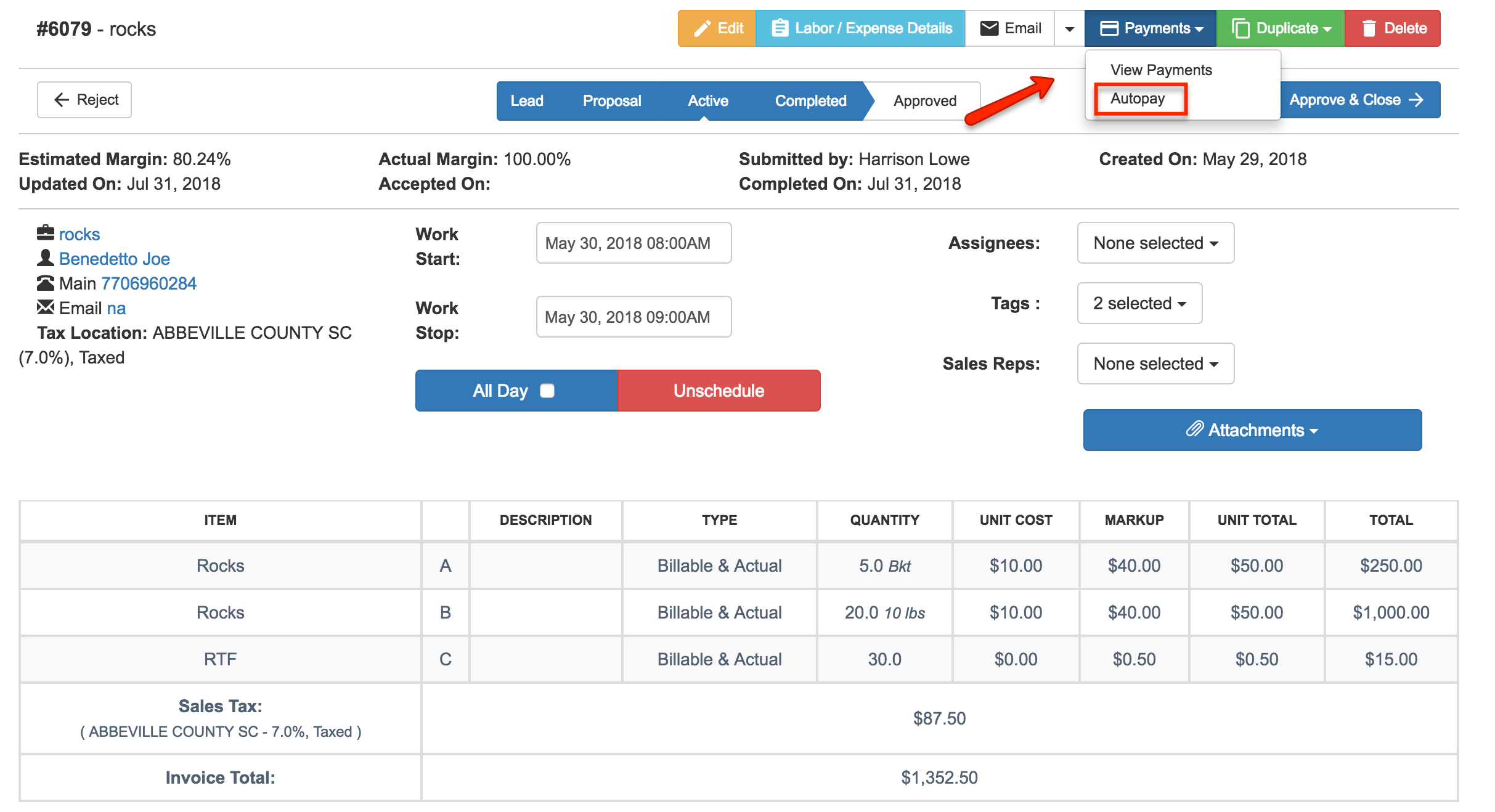The image size is (1495, 812).
Task: Open the Benedetto Joe contact link
Action: click(115, 259)
